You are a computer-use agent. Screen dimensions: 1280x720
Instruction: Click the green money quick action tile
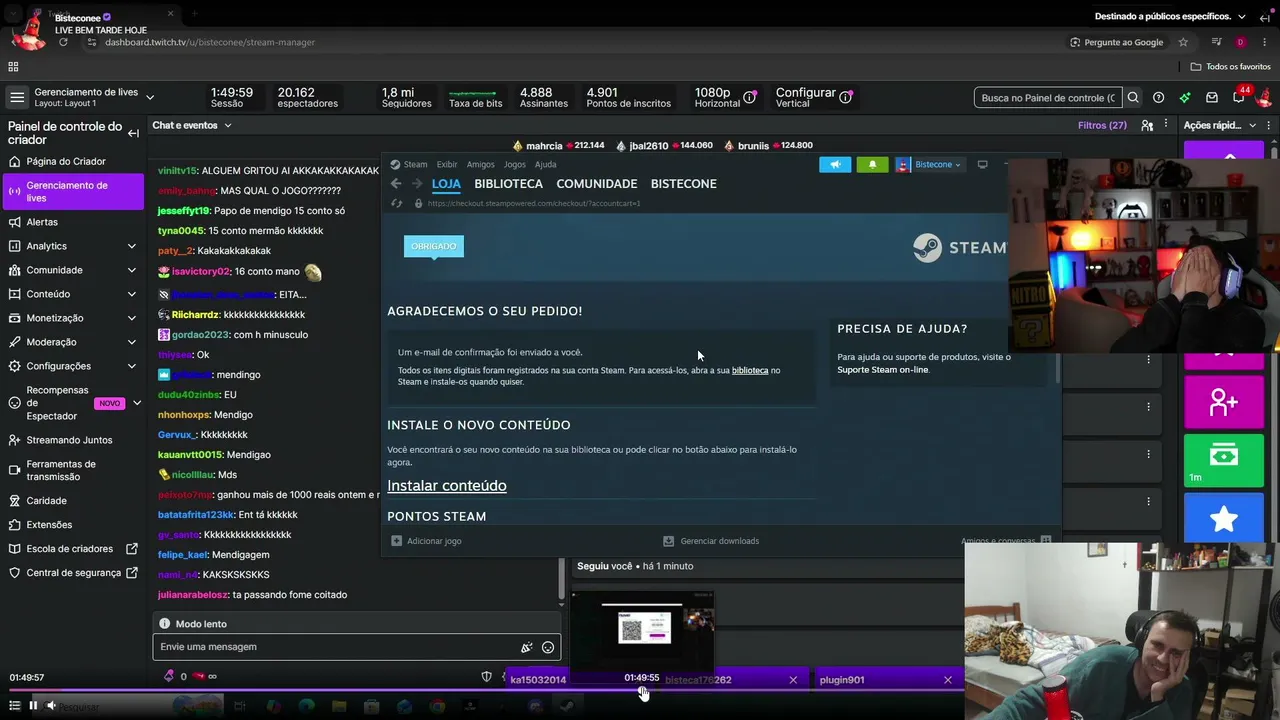pos(1224,460)
